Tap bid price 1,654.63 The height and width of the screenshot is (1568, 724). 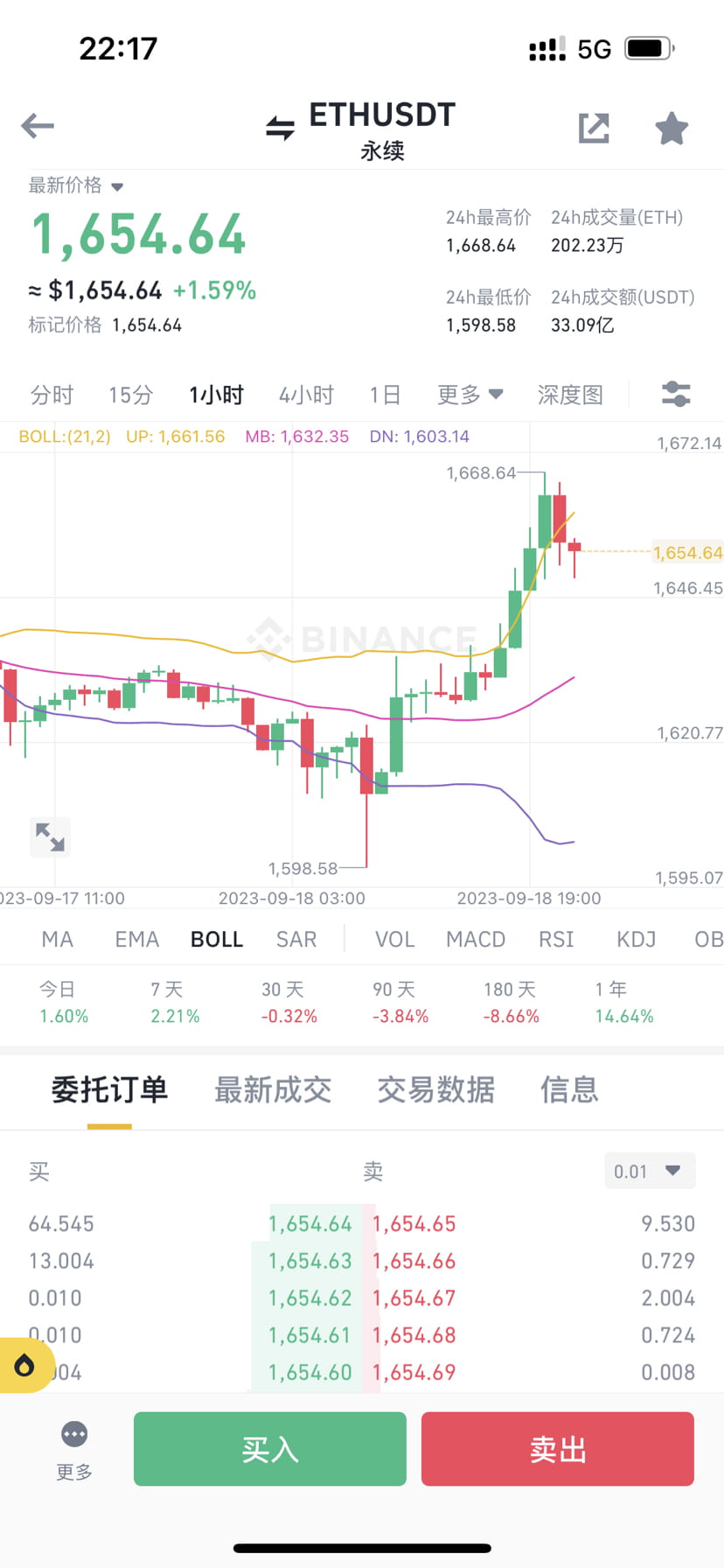[310, 1261]
